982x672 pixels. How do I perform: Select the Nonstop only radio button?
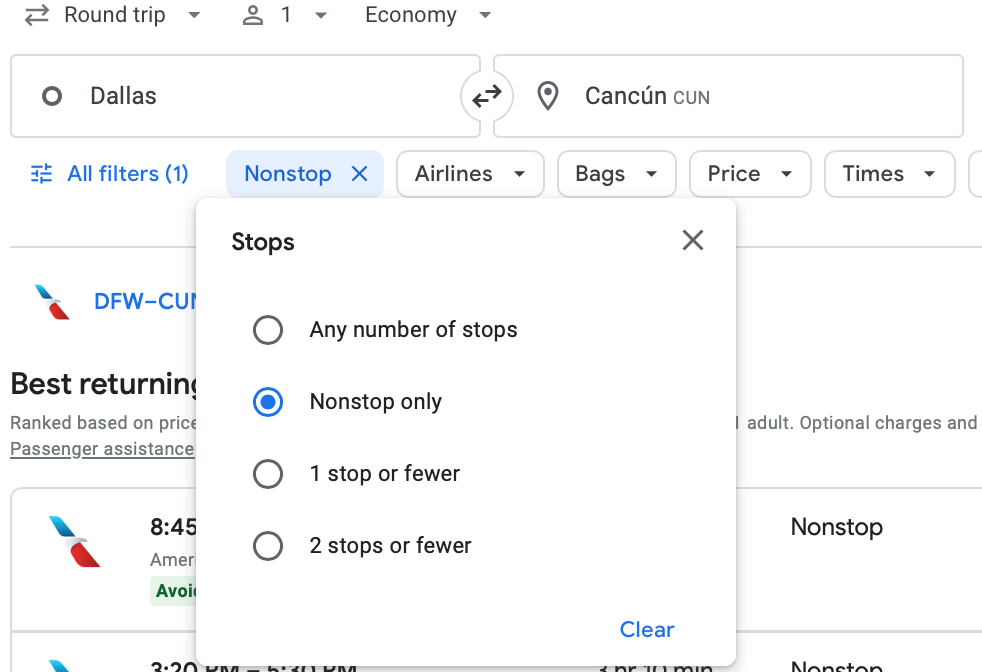268,402
